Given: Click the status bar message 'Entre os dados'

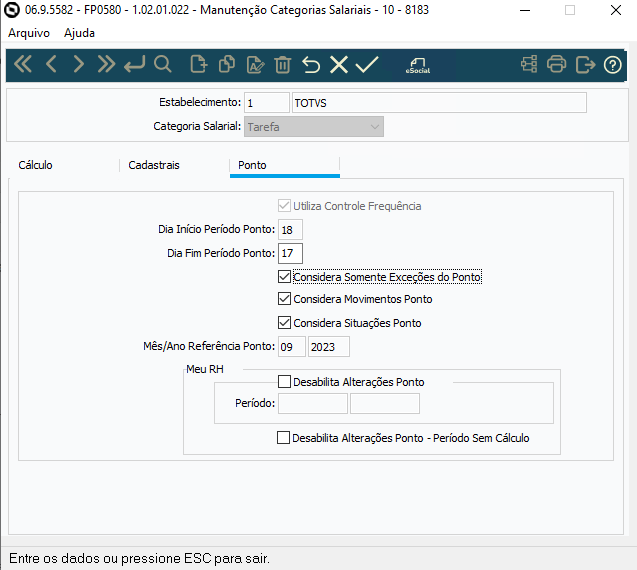Looking at the screenshot, I should pyautogui.click(x=139, y=558).
